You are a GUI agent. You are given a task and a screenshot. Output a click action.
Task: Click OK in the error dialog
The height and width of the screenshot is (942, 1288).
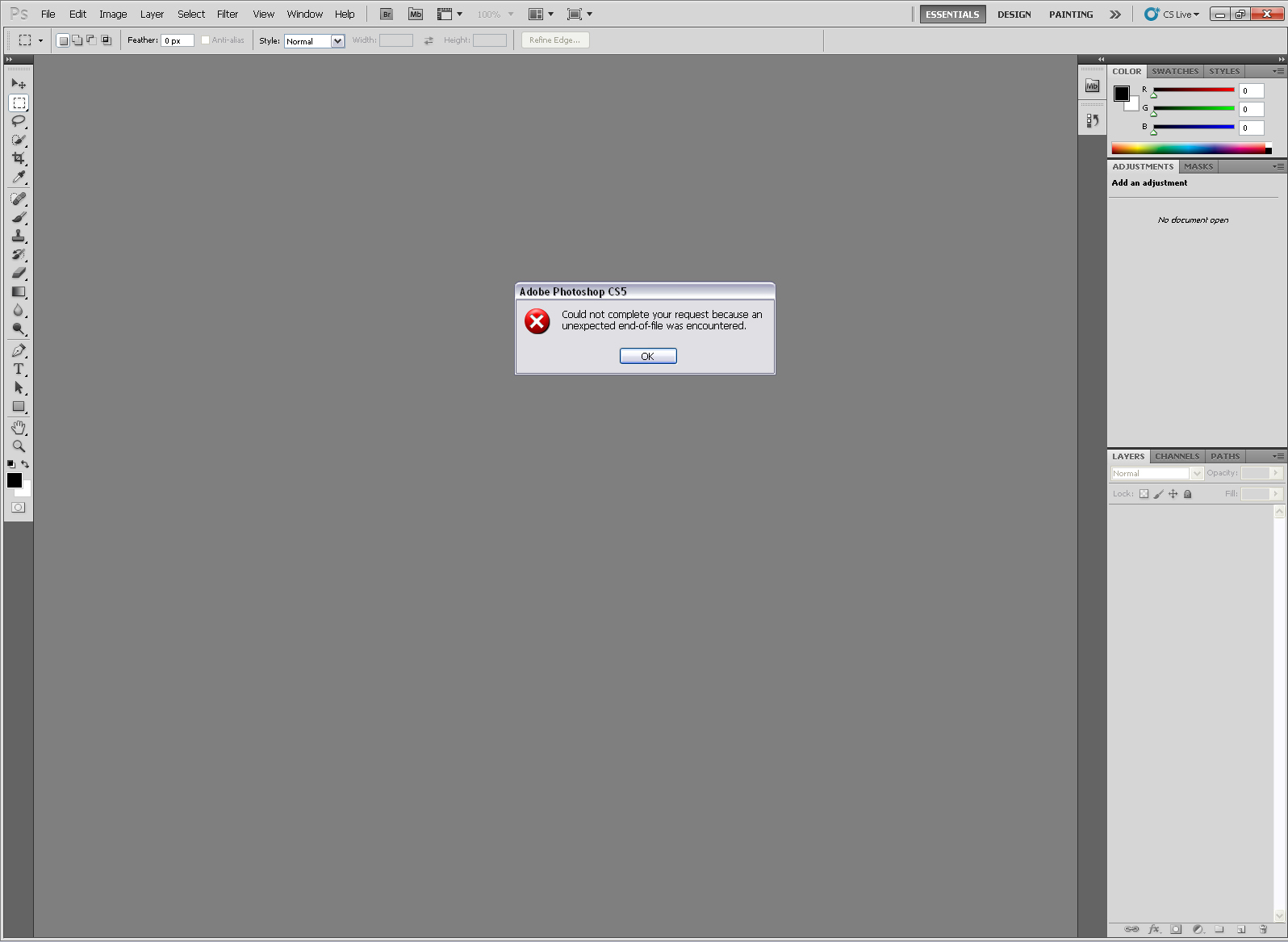[x=648, y=356]
